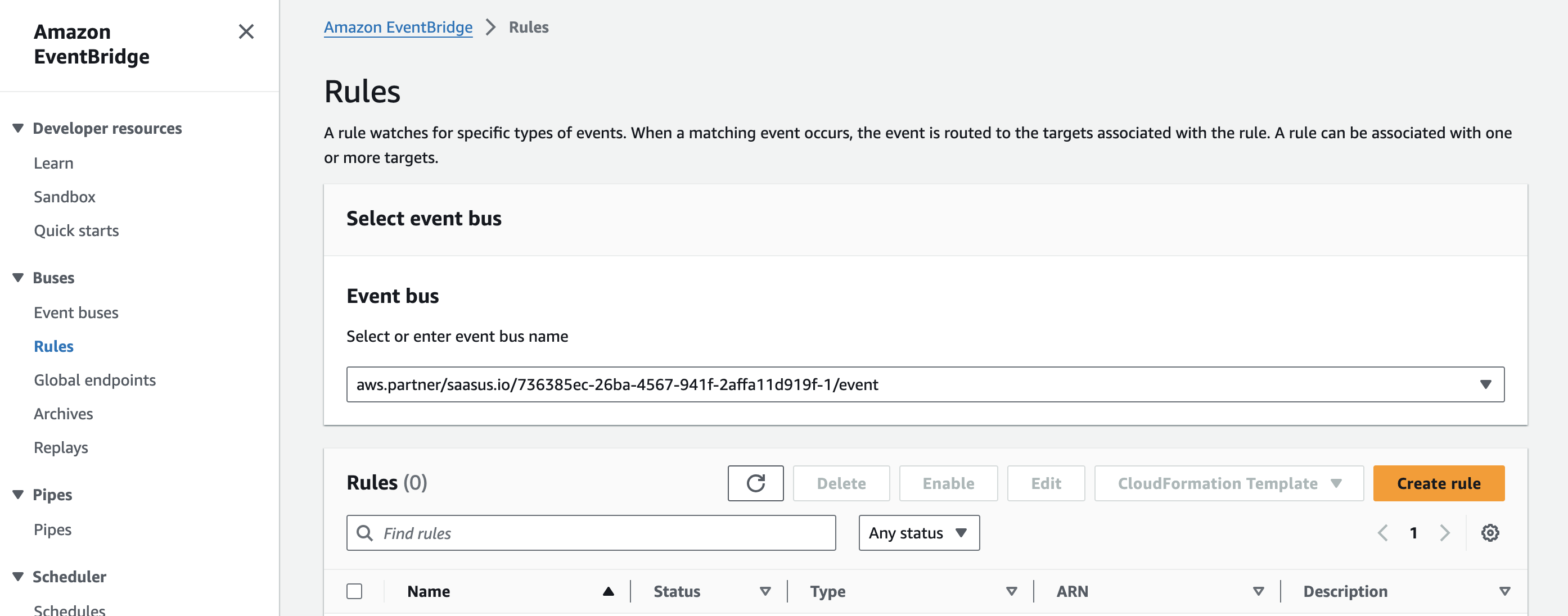Collapse the Pipes section
The width and height of the screenshot is (1568, 616).
[x=18, y=495]
